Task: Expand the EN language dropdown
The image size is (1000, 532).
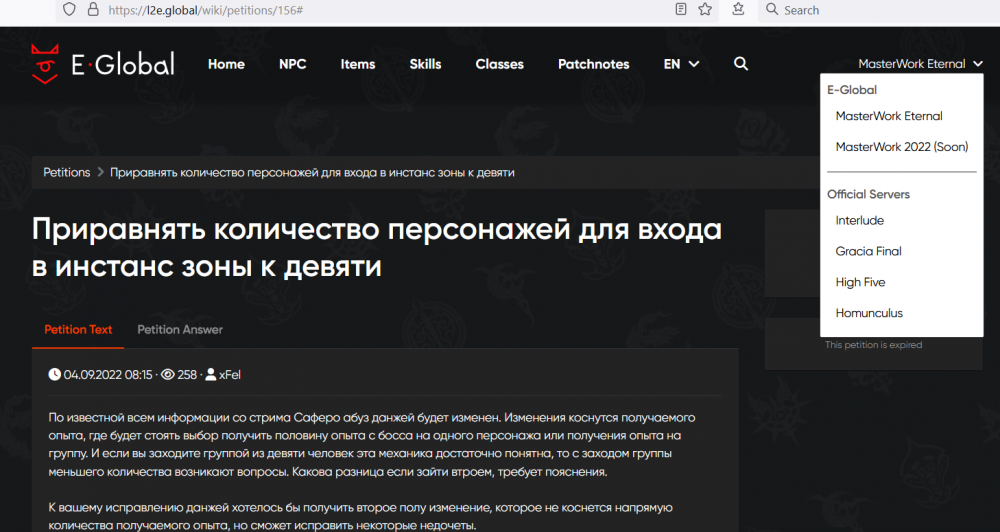Action: click(x=681, y=64)
